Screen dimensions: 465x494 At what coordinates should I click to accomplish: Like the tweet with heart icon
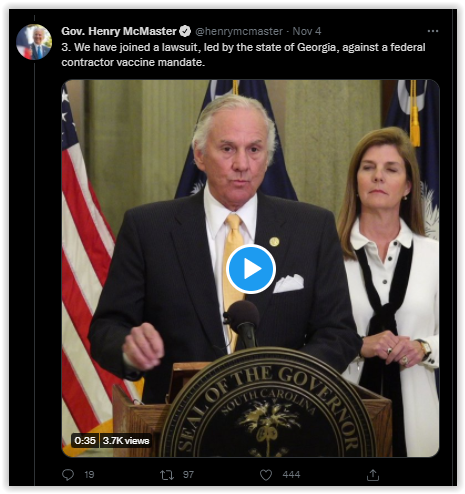(x=266, y=475)
